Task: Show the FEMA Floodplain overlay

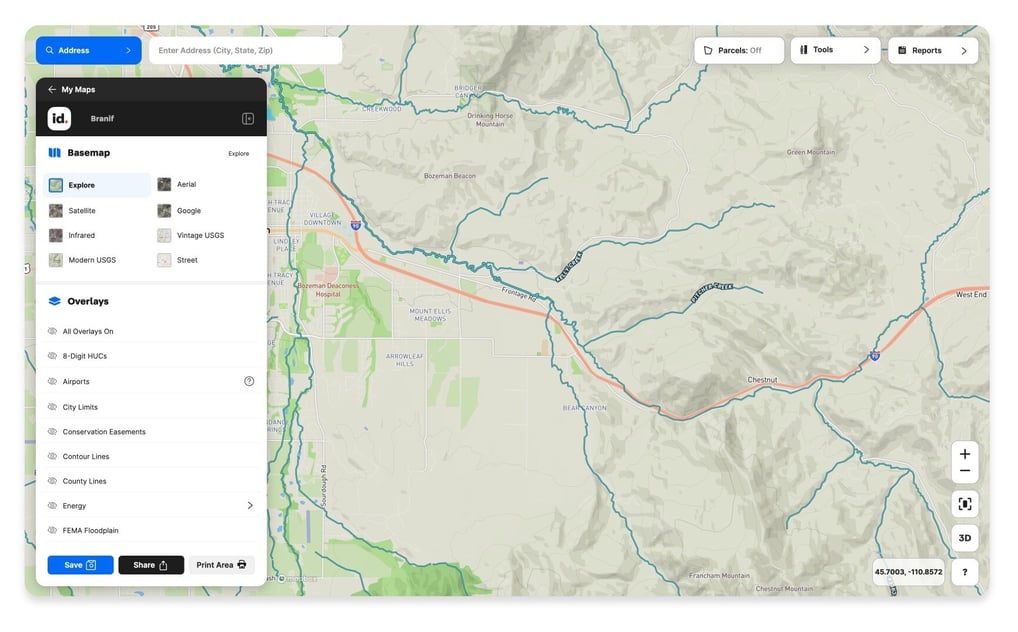Action: point(53,531)
